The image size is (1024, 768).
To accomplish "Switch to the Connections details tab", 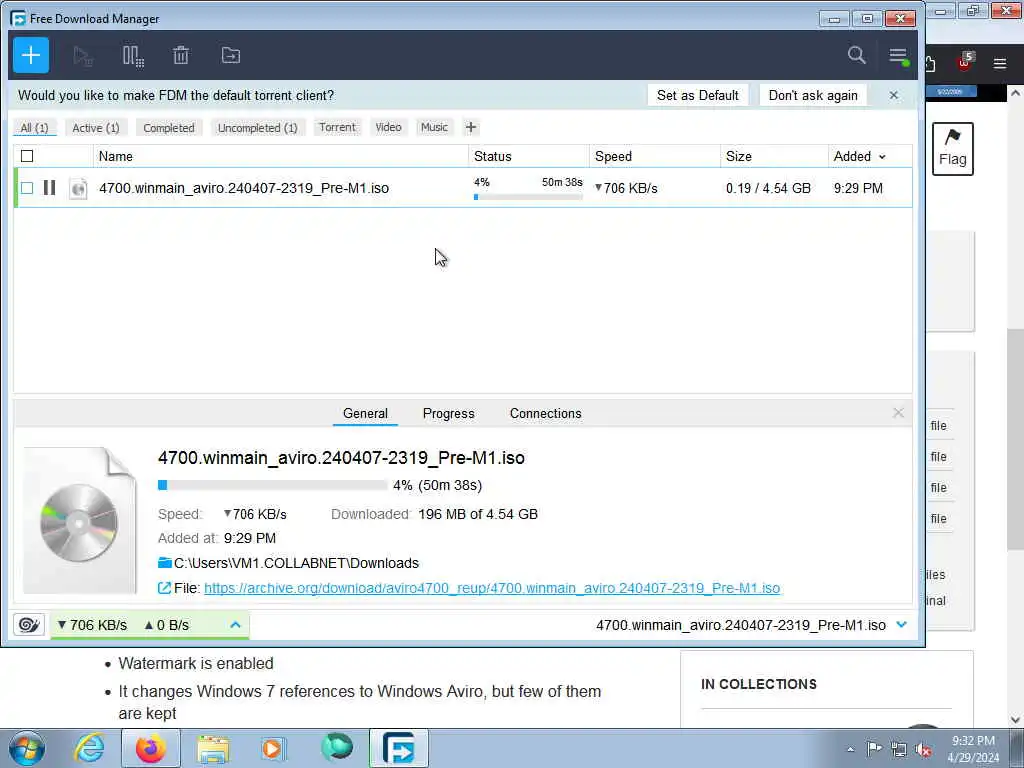I will click(x=545, y=413).
